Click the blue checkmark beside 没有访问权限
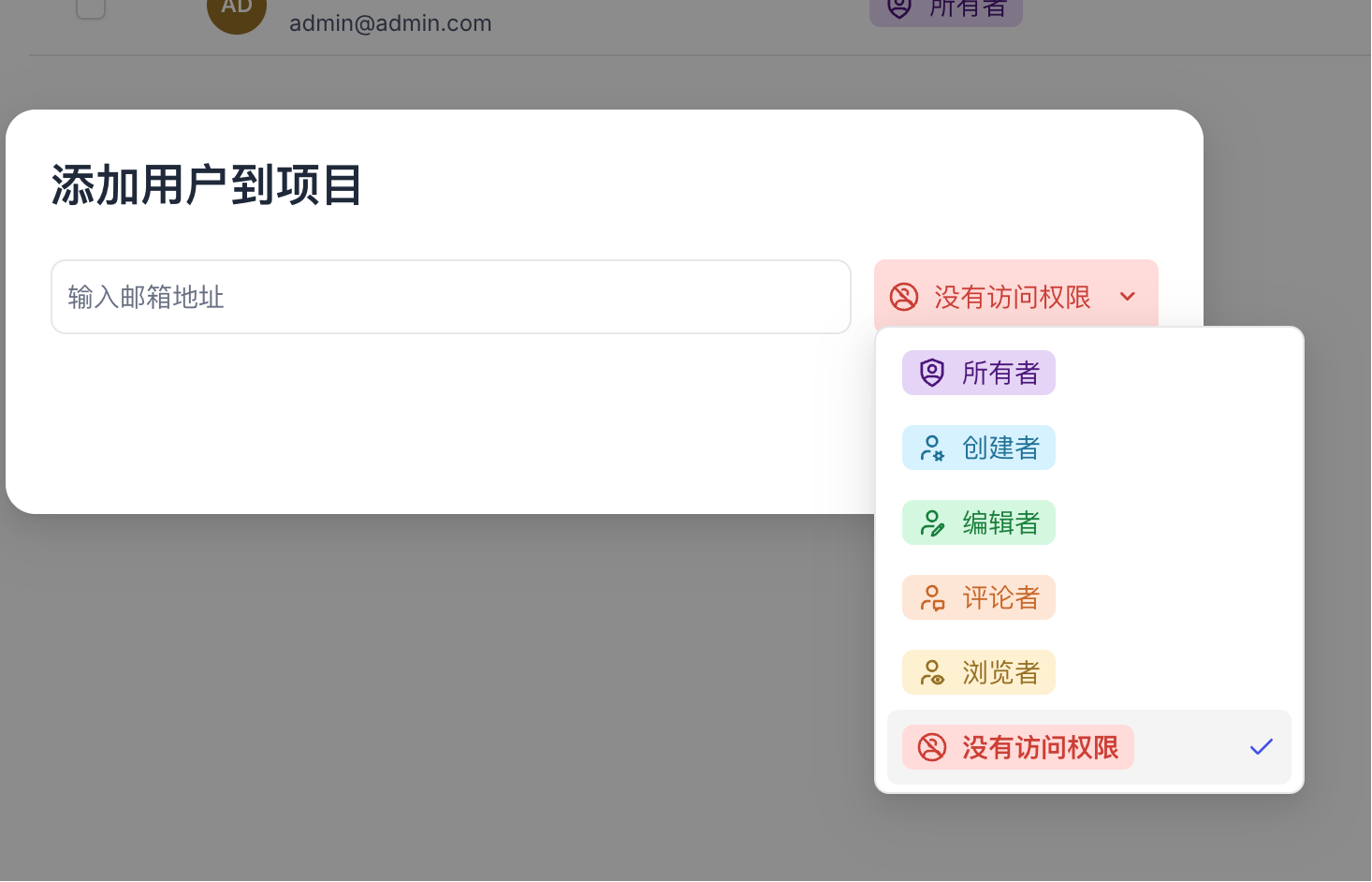This screenshot has width=1372, height=882. point(1262,747)
